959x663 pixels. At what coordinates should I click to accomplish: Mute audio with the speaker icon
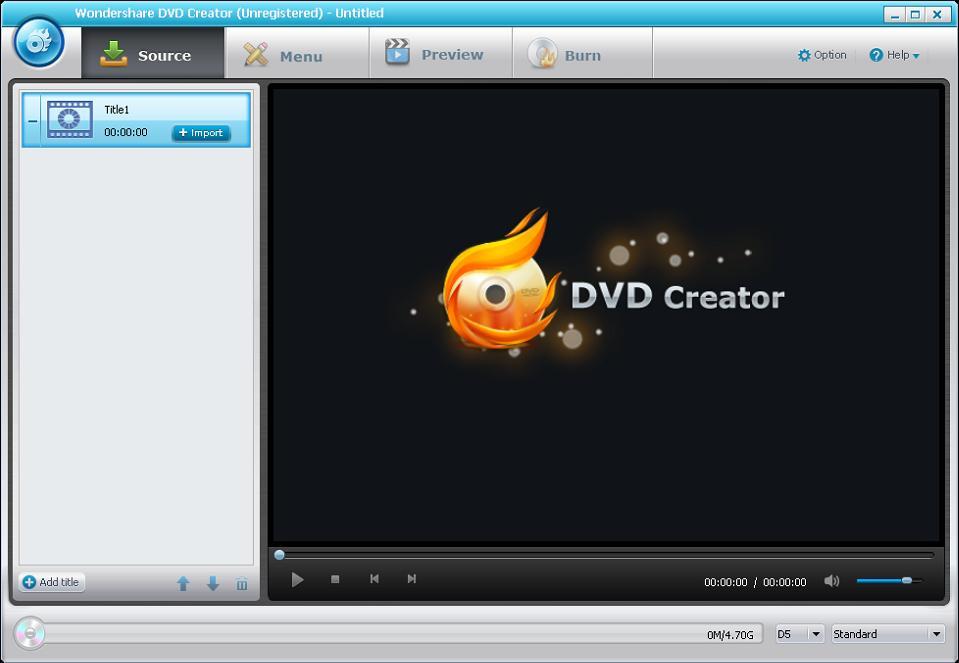point(832,580)
